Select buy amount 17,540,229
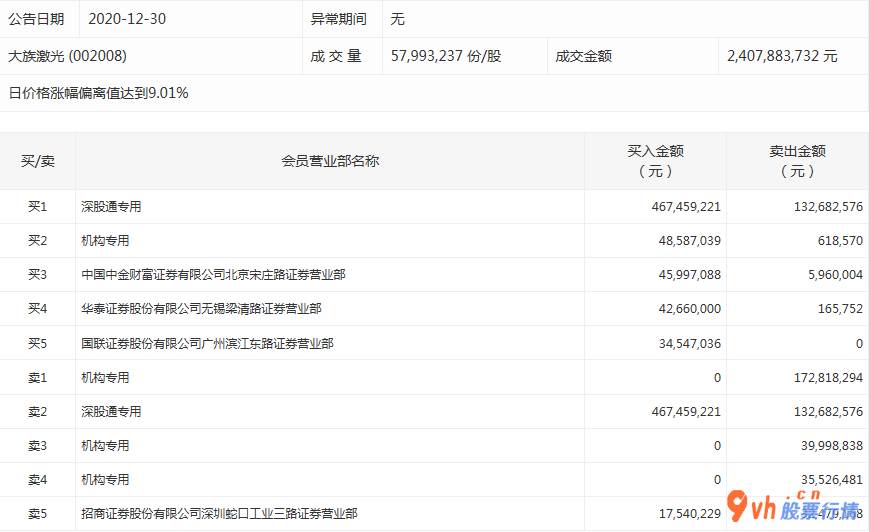The height and width of the screenshot is (532, 869). point(689,514)
